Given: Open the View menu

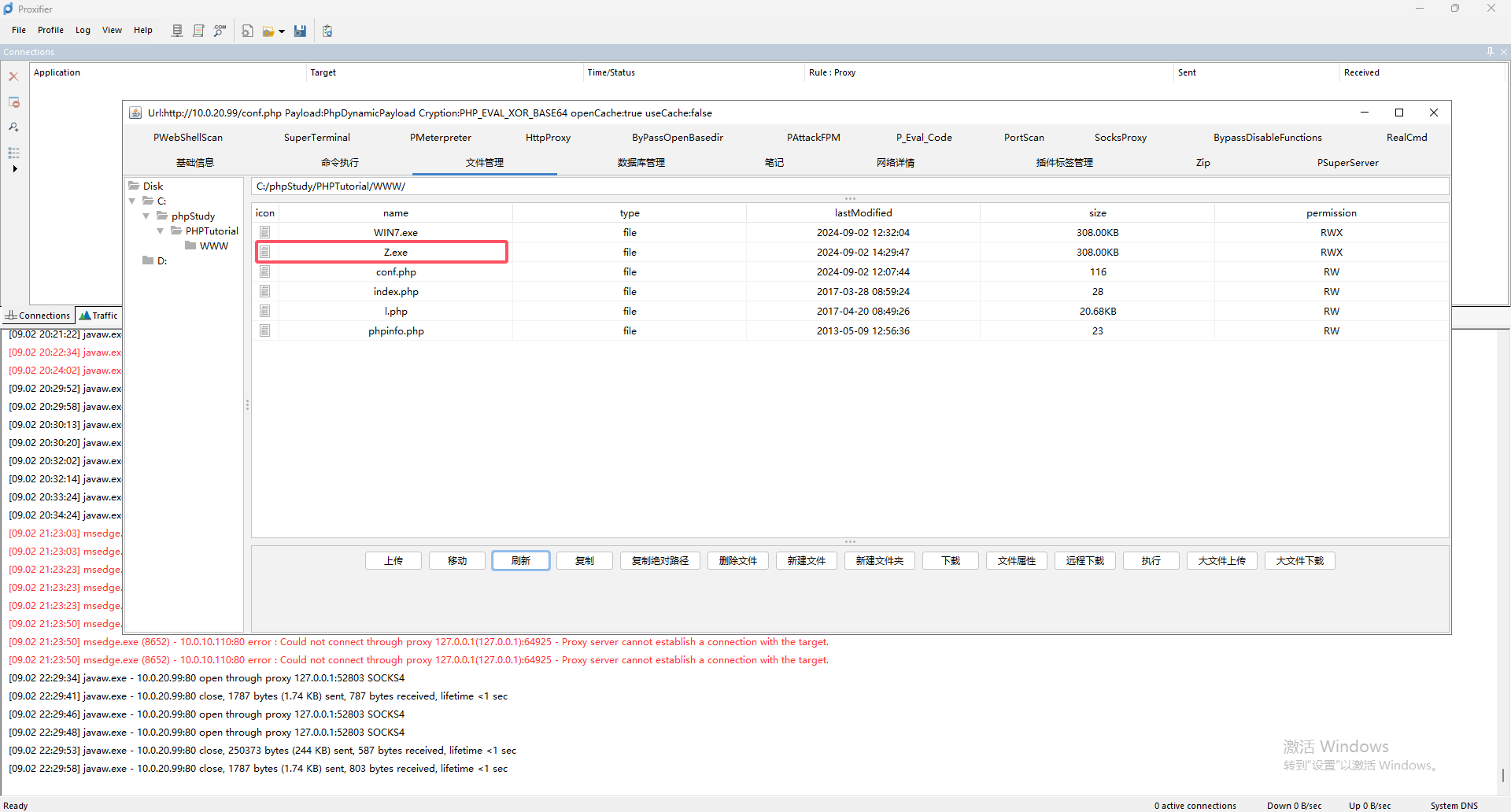Looking at the screenshot, I should (112, 30).
